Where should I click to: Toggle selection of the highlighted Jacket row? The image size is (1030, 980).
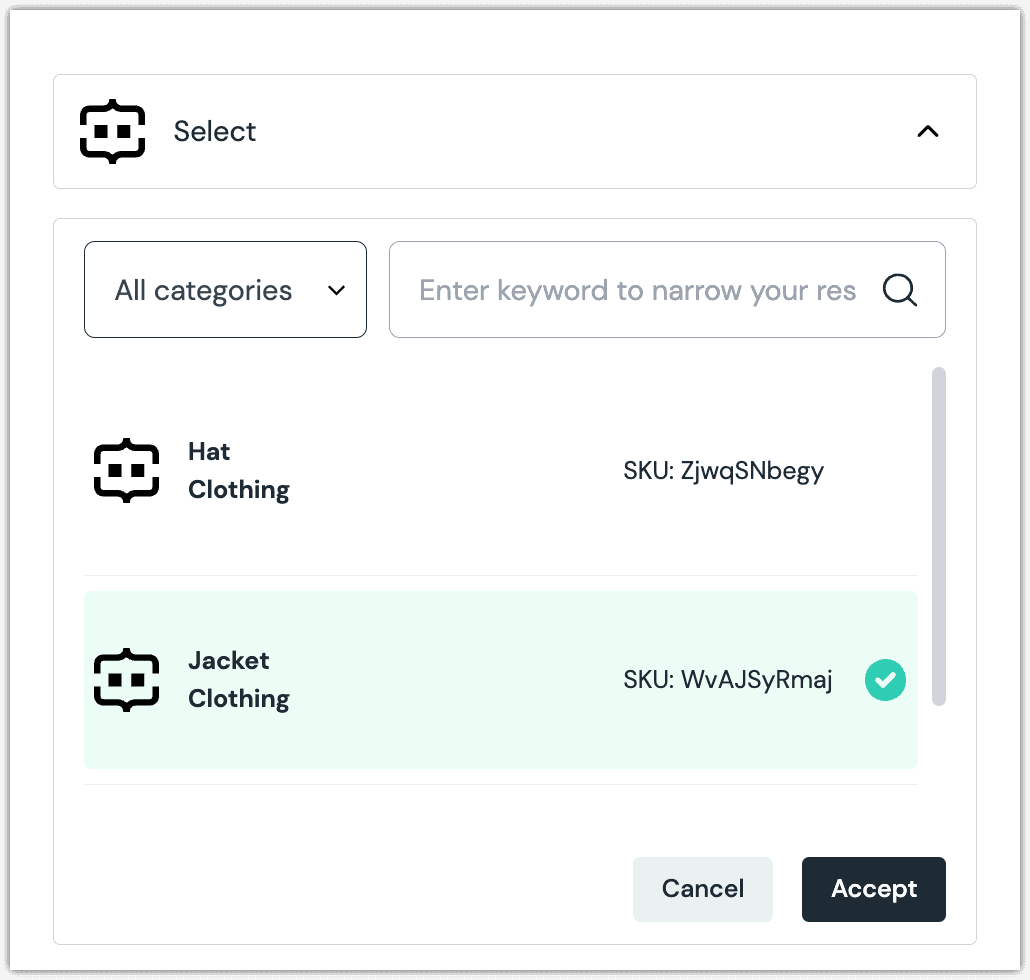coord(500,680)
